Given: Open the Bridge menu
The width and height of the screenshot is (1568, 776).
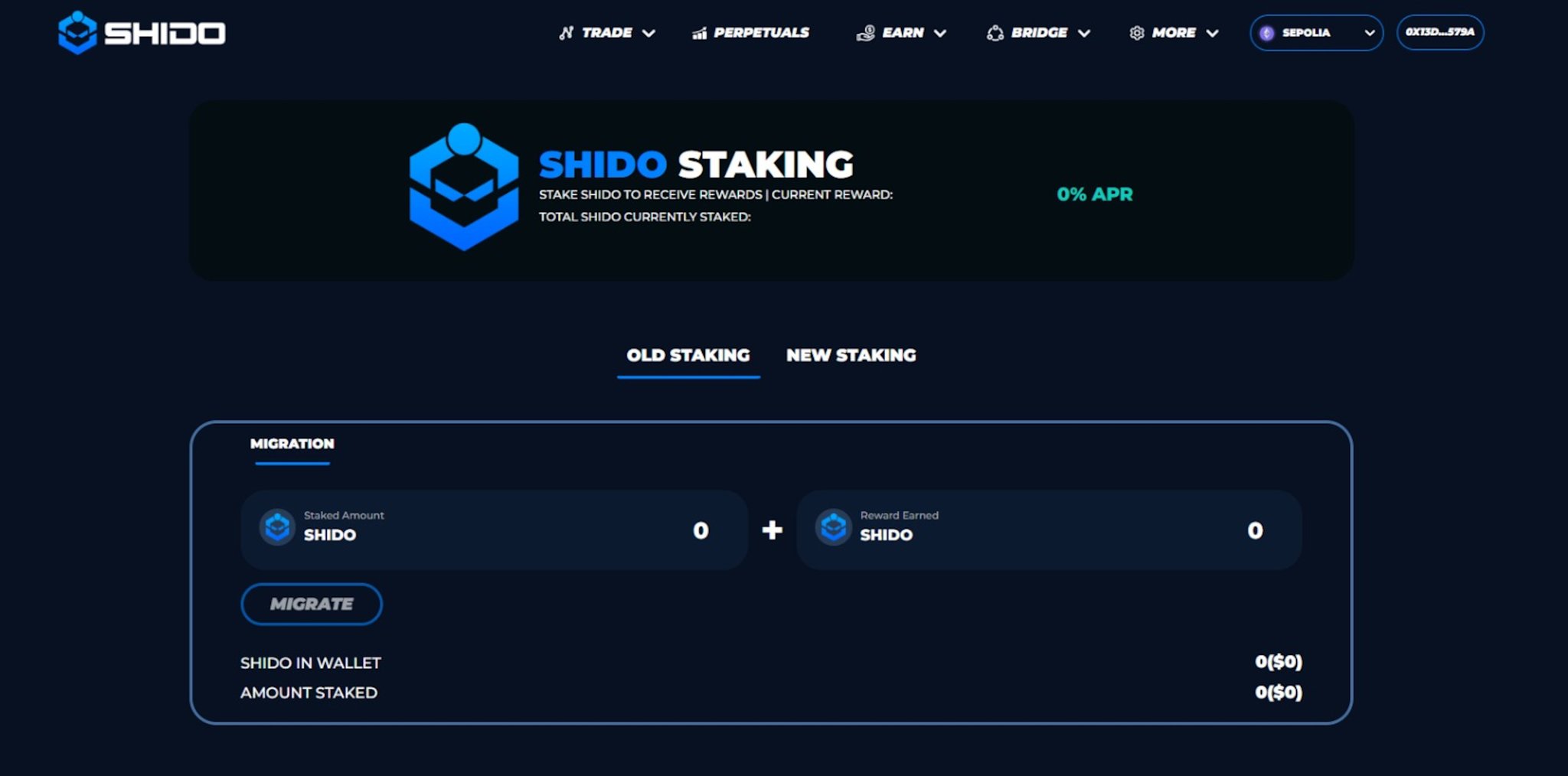Looking at the screenshot, I should 1038,33.
